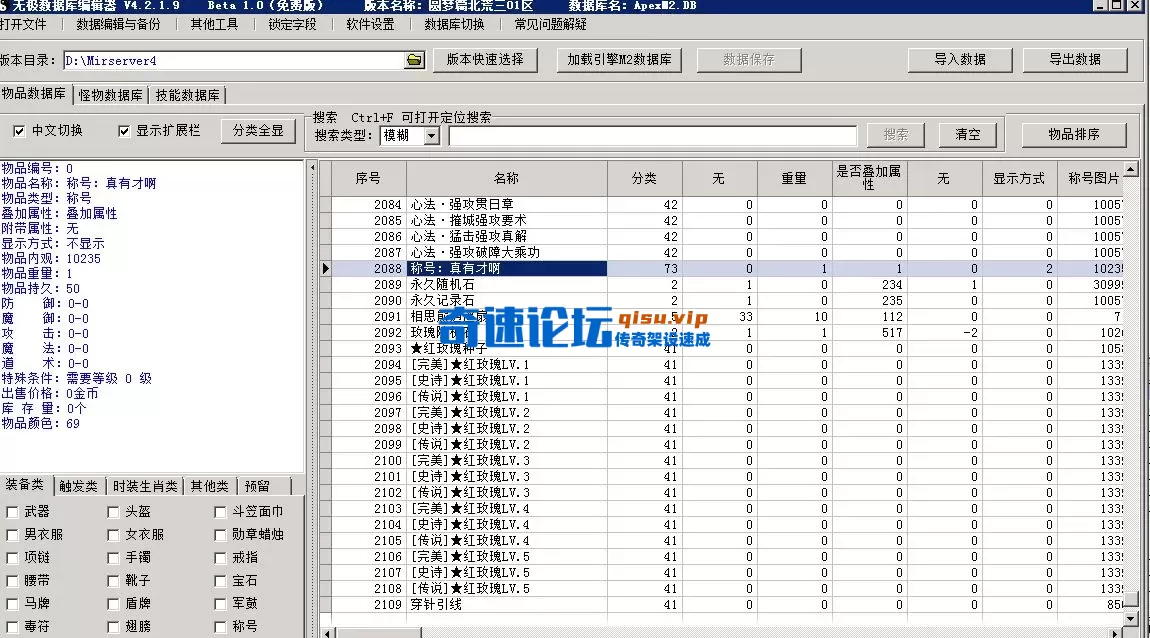The width and height of the screenshot is (1150, 638).
Task: Click 分类全显 to show all categories
Action: click(258, 131)
